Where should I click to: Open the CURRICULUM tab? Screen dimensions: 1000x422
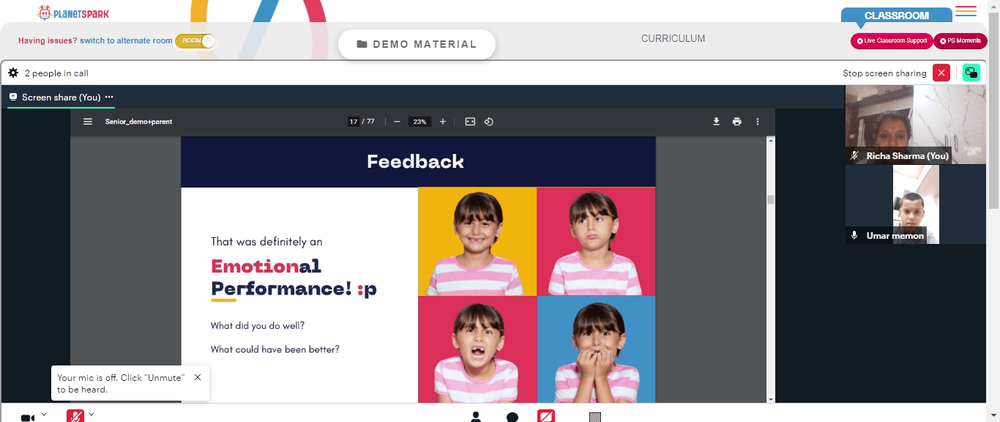673,39
